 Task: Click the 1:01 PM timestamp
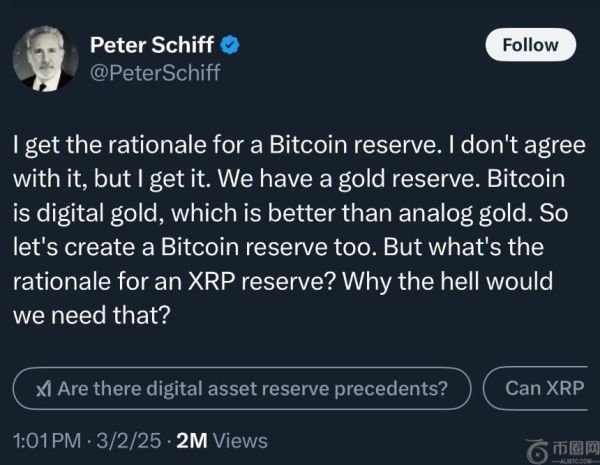tap(47, 440)
